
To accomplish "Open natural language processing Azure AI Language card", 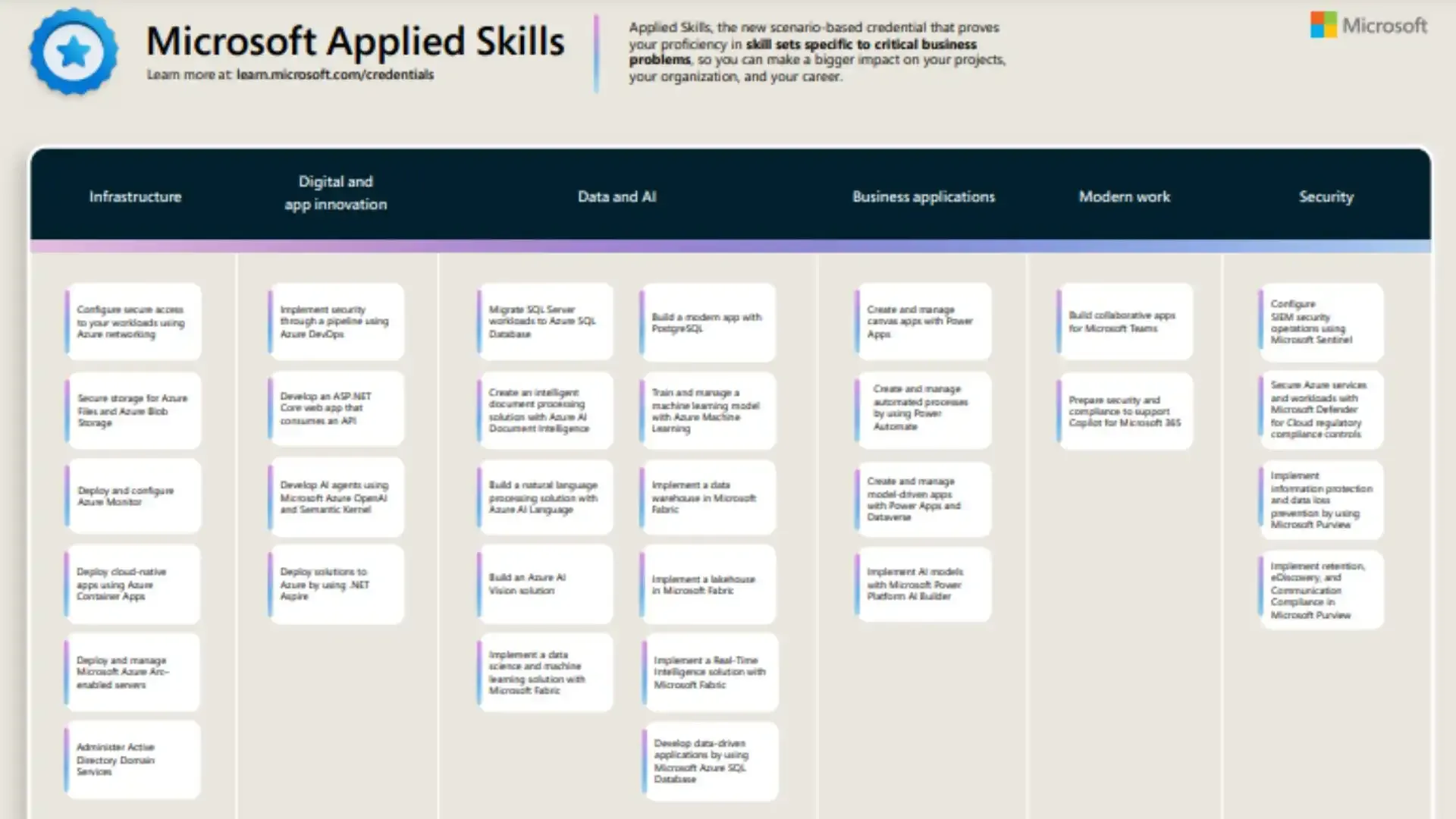I will [544, 497].
